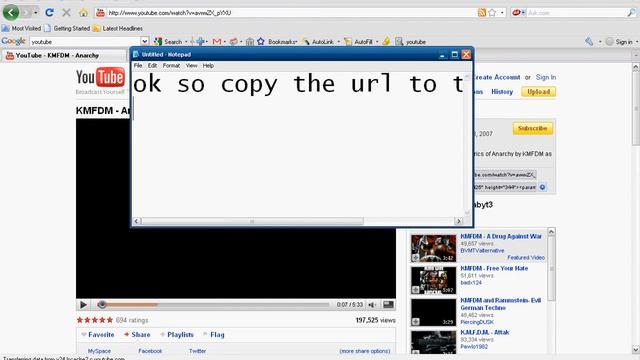Open the KMFDM - Free Your Hate link
Image resolution: width=640 pixels, height=360 pixels.
click(494, 269)
